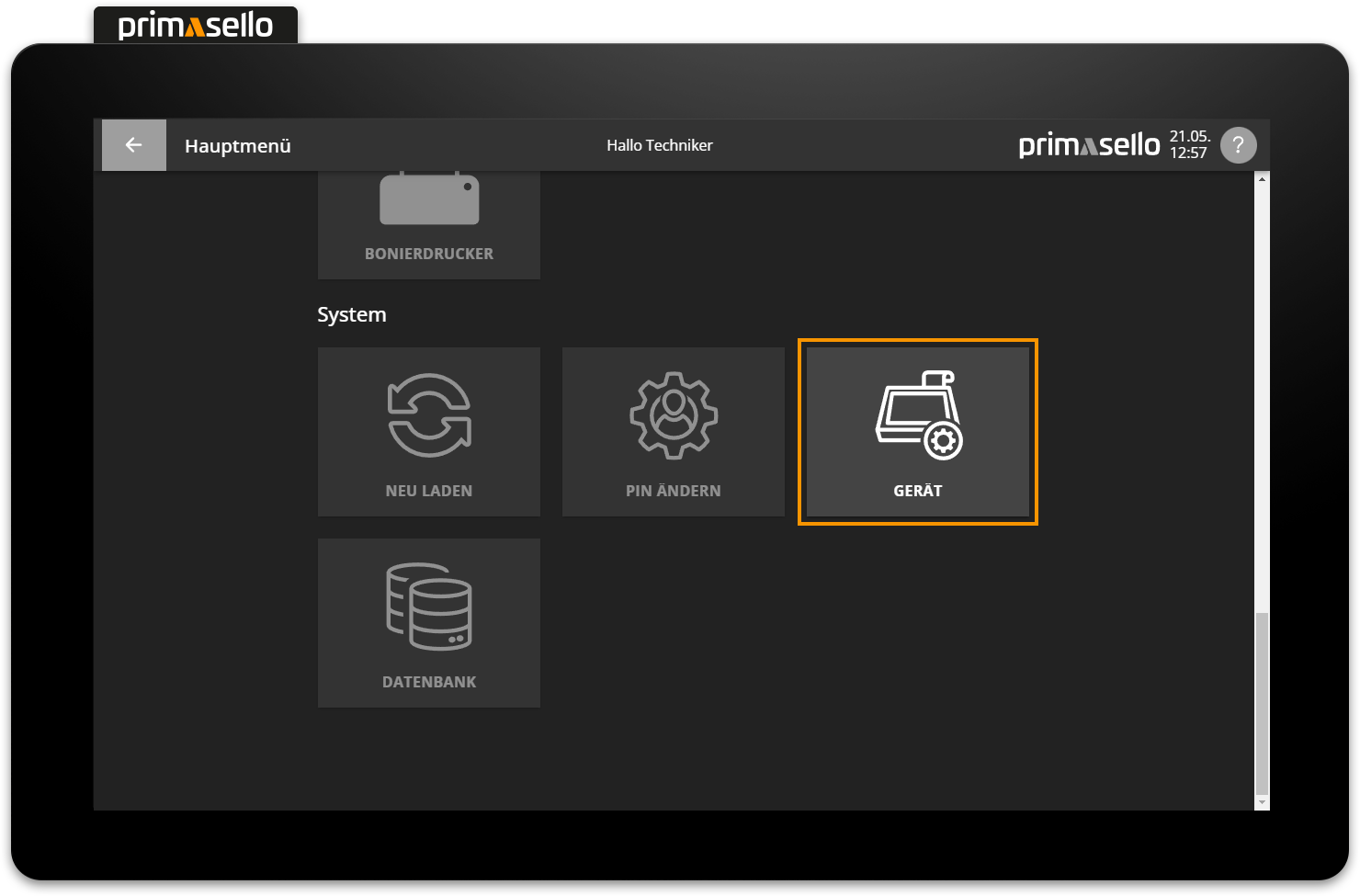Screen dimensions: 1360x896
Task: Open PIN ändern via the gear icon
Action: click(x=673, y=415)
